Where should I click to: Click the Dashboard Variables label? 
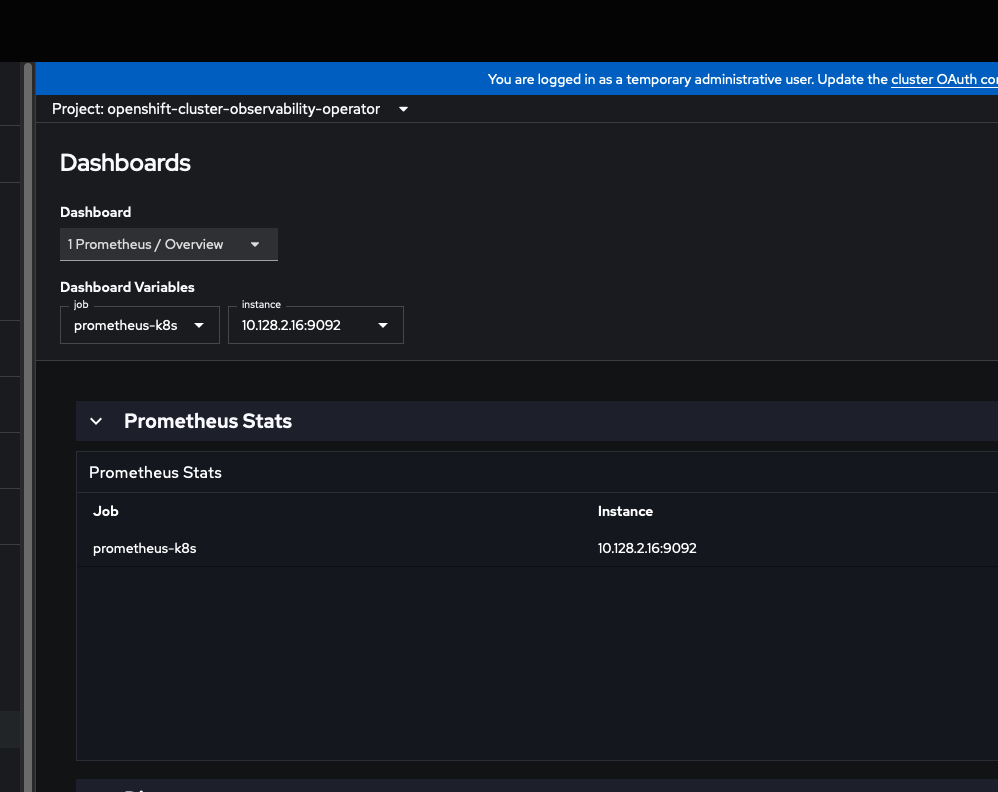[x=127, y=287]
